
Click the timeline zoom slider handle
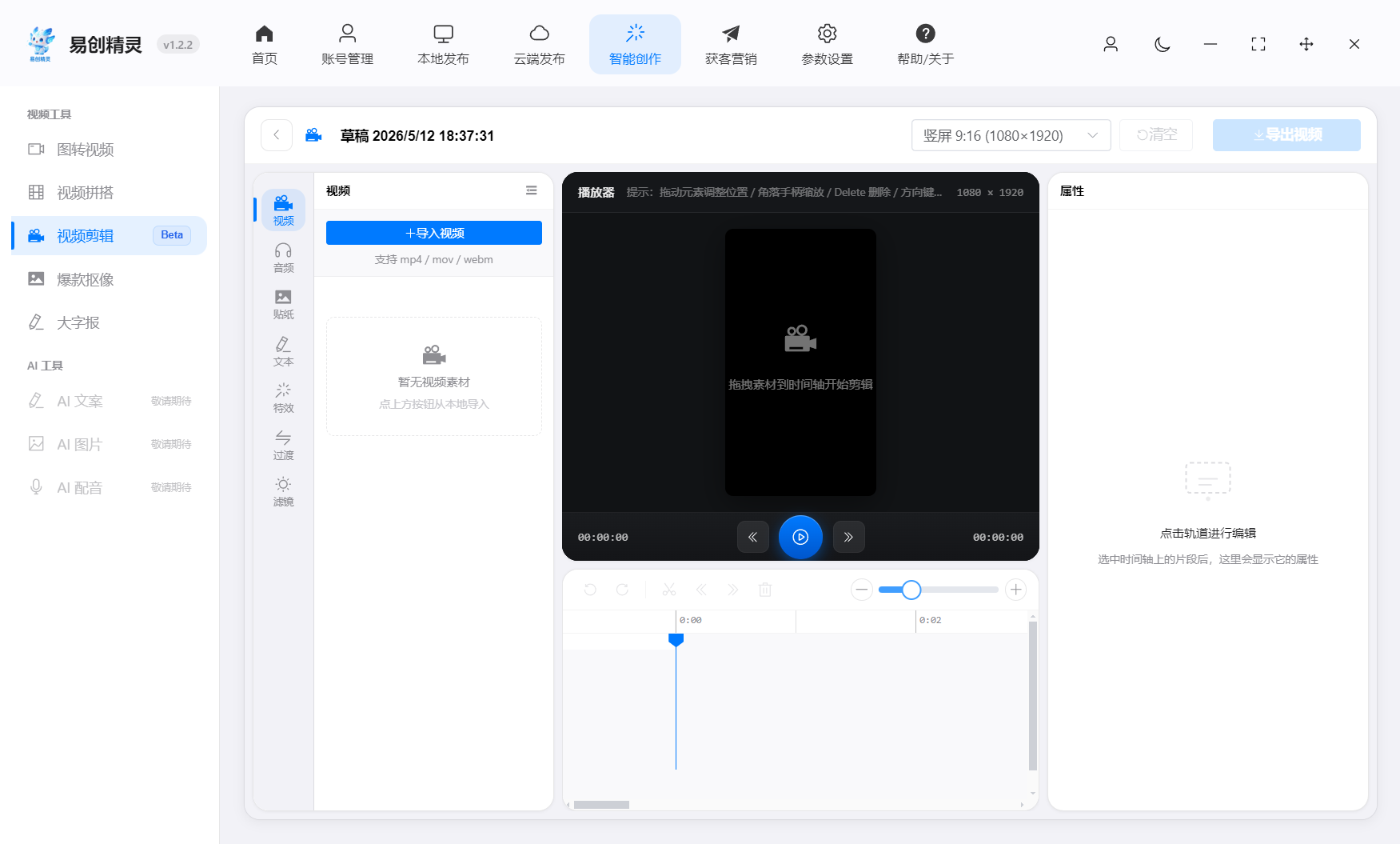911,590
